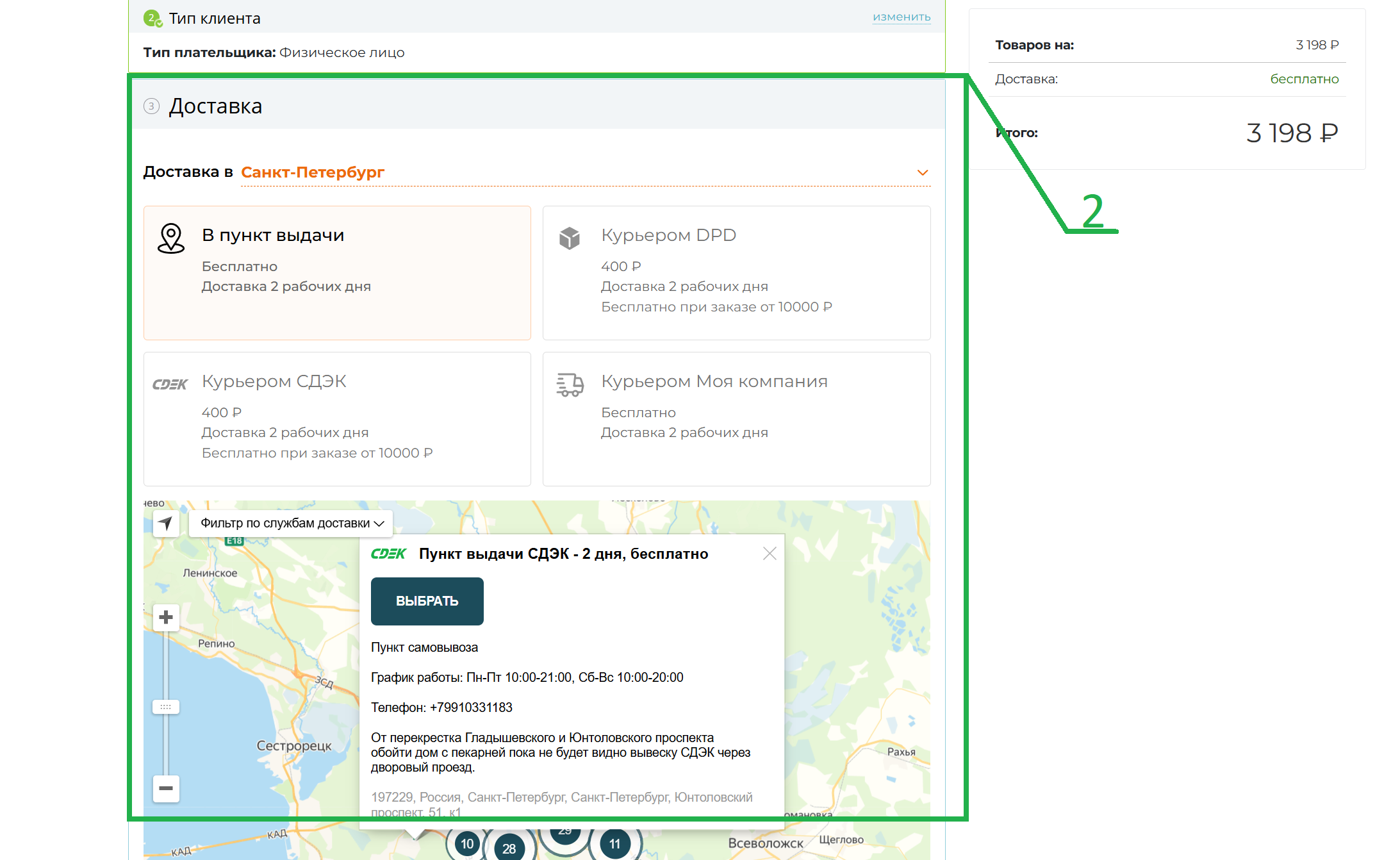The width and height of the screenshot is (1400, 860).
Task: Zoom out on the map with the minus icon
Action: (165, 790)
